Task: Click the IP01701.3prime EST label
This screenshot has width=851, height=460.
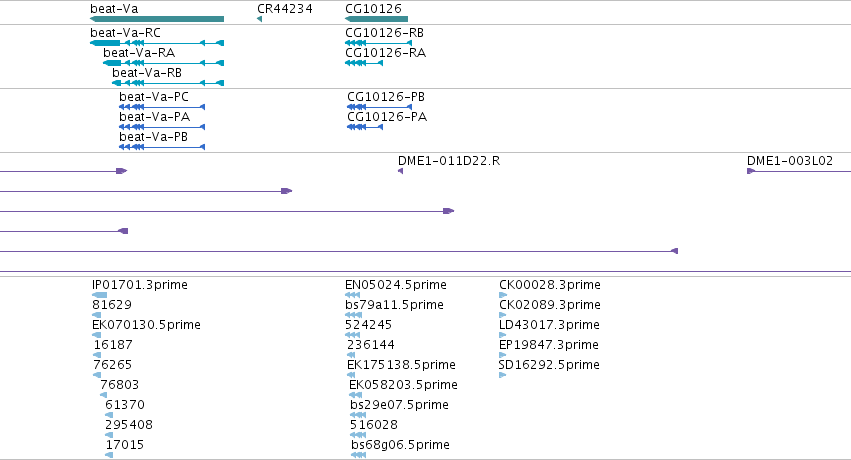Action: click(x=140, y=285)
